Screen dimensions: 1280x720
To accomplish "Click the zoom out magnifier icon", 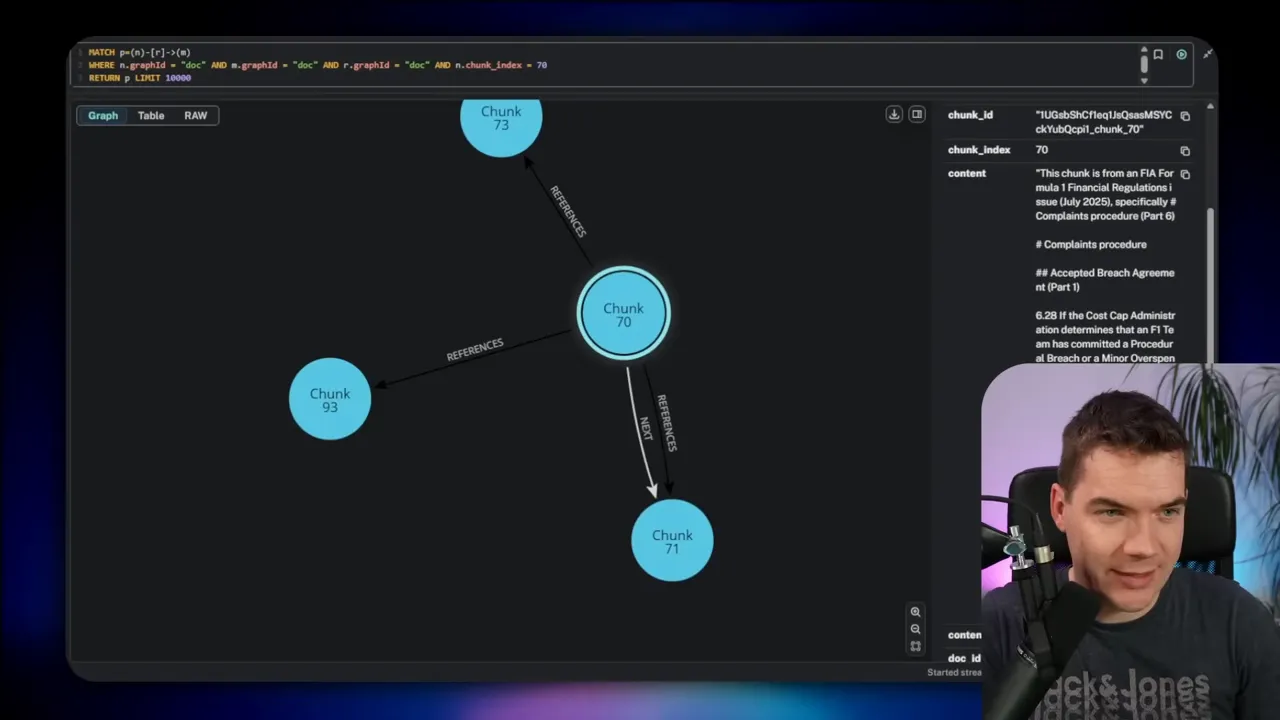I will [x=915, y=629].
